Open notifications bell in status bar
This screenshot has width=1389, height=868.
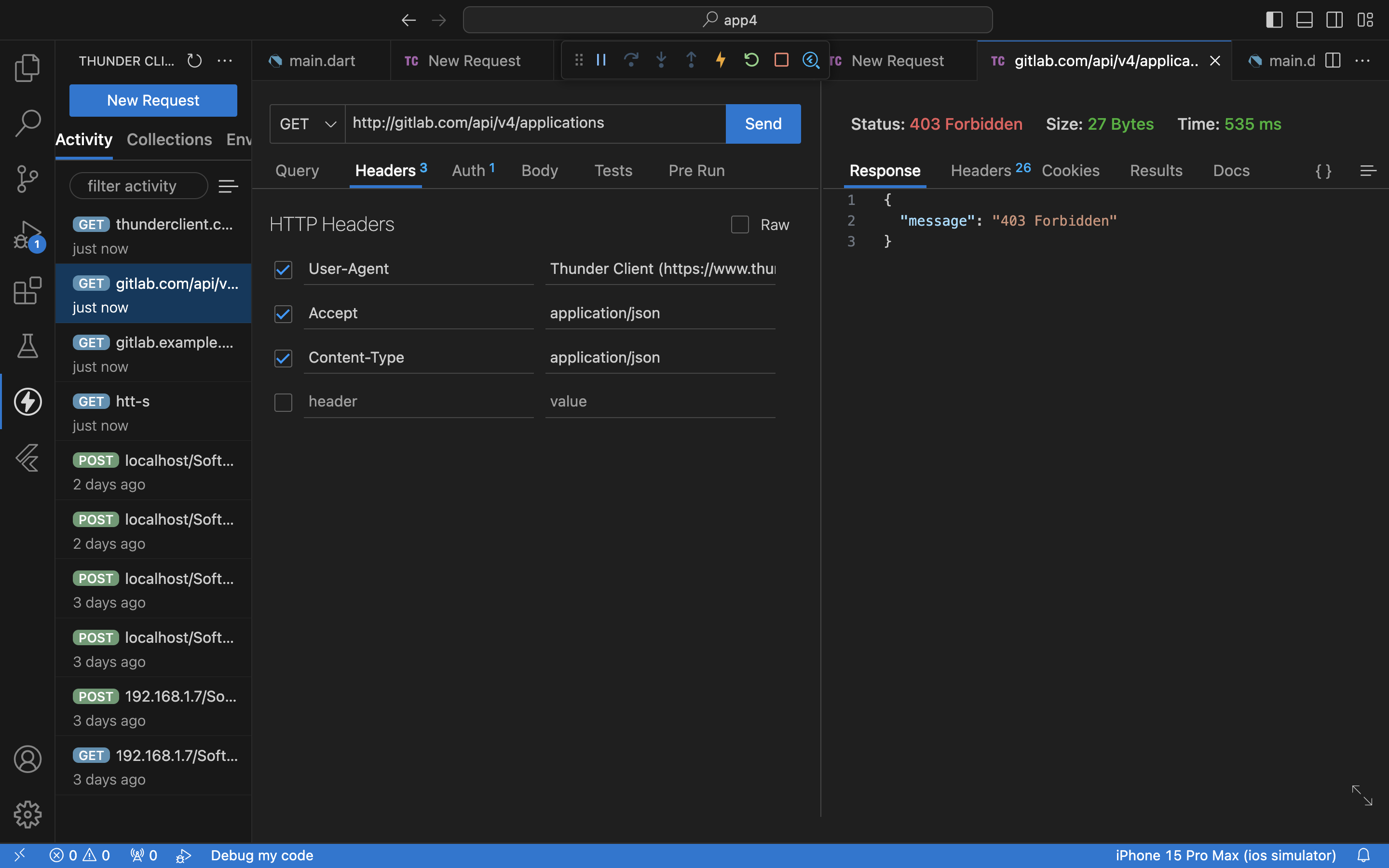coord(1363,855)
